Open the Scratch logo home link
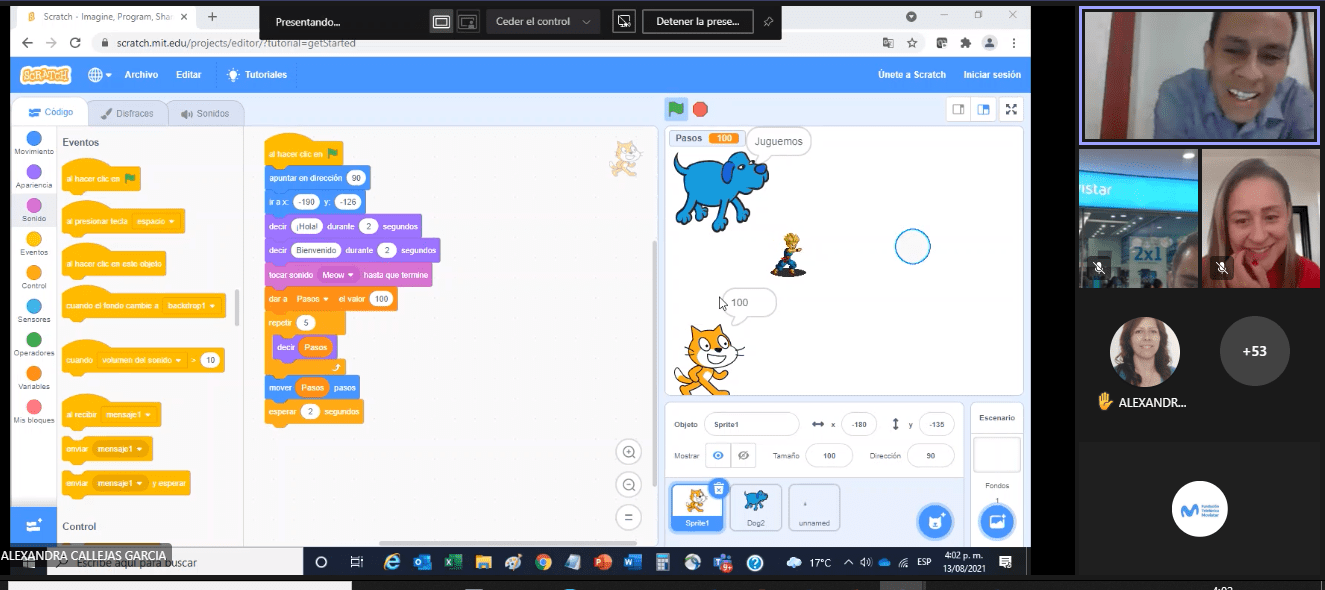 coord(45,75)
